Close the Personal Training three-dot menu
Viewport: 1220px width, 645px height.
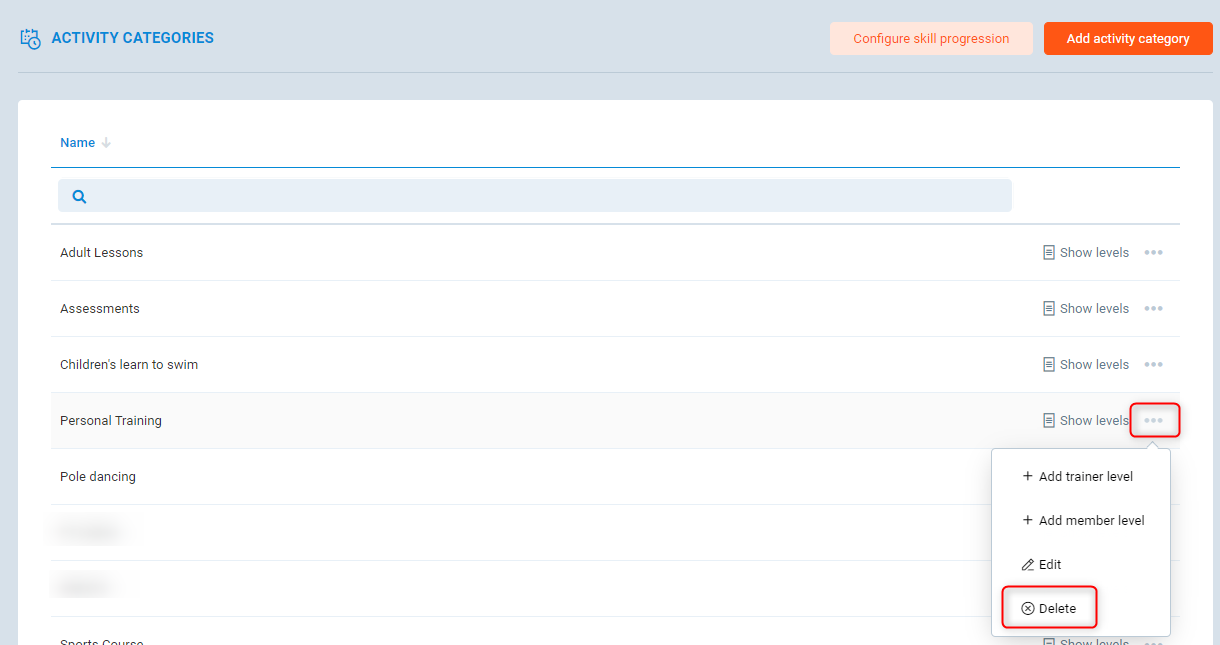click(1154, 421)
